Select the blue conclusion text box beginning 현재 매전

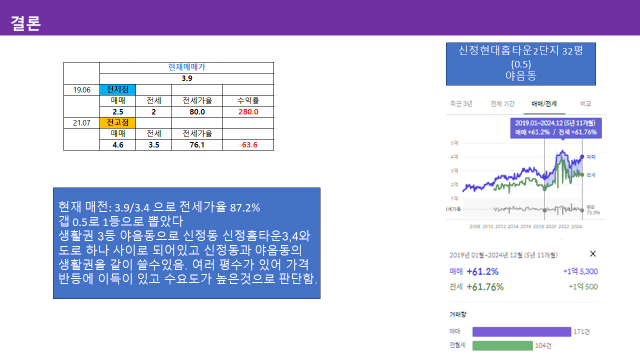coord(187,243)
